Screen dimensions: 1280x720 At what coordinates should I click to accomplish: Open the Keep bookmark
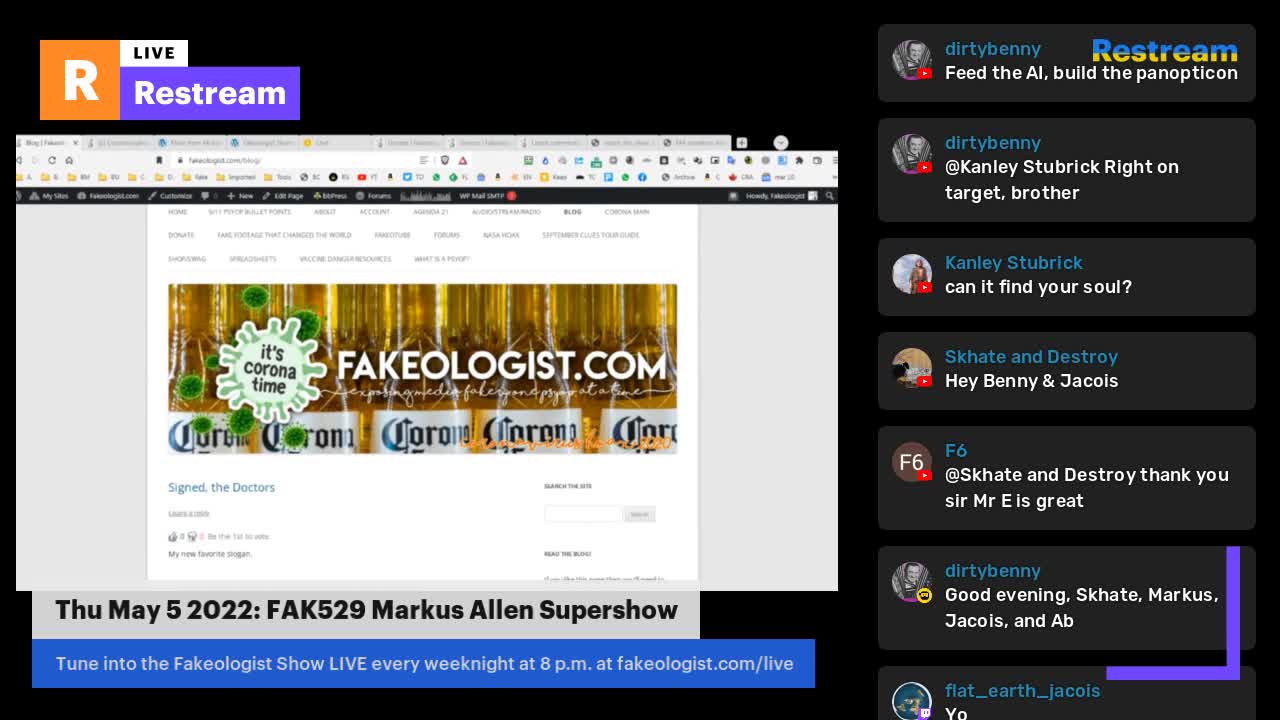553,177
